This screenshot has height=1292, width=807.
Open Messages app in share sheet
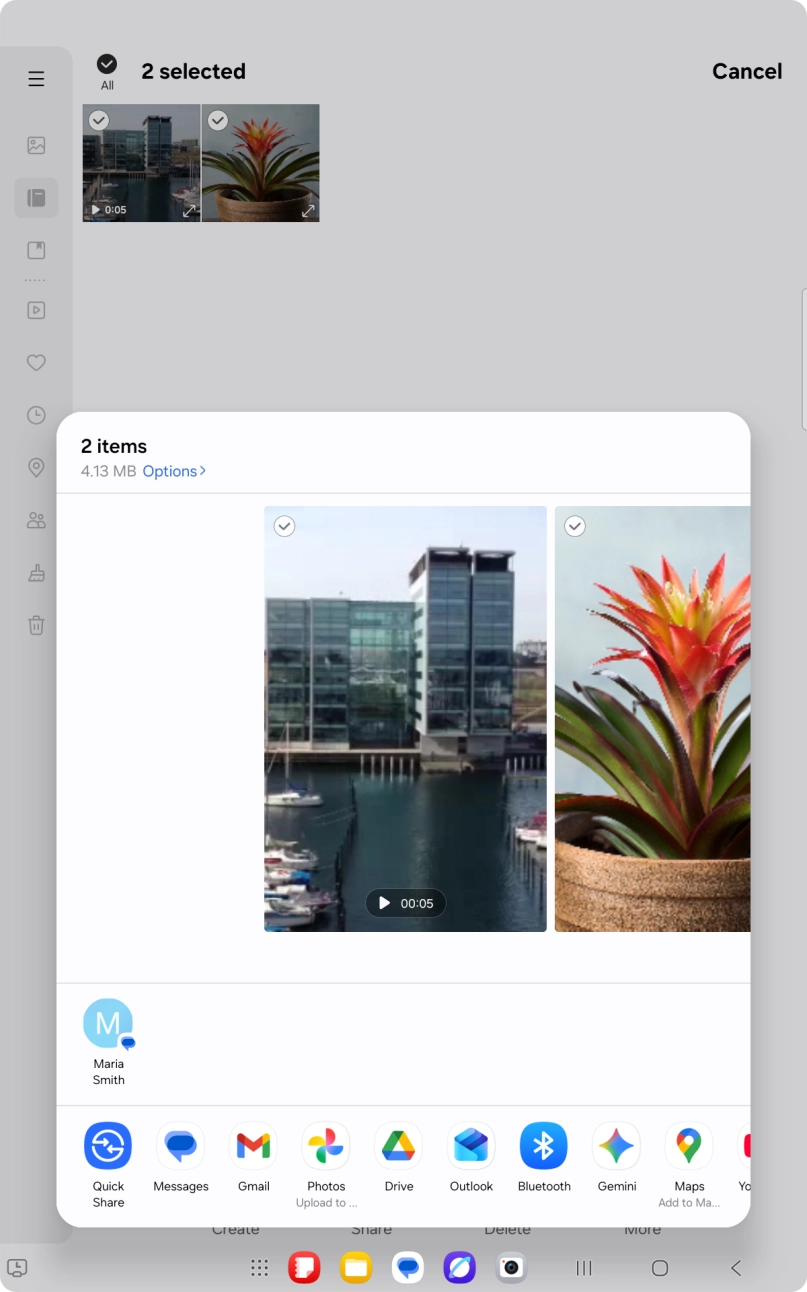(x=181, y=1146)
